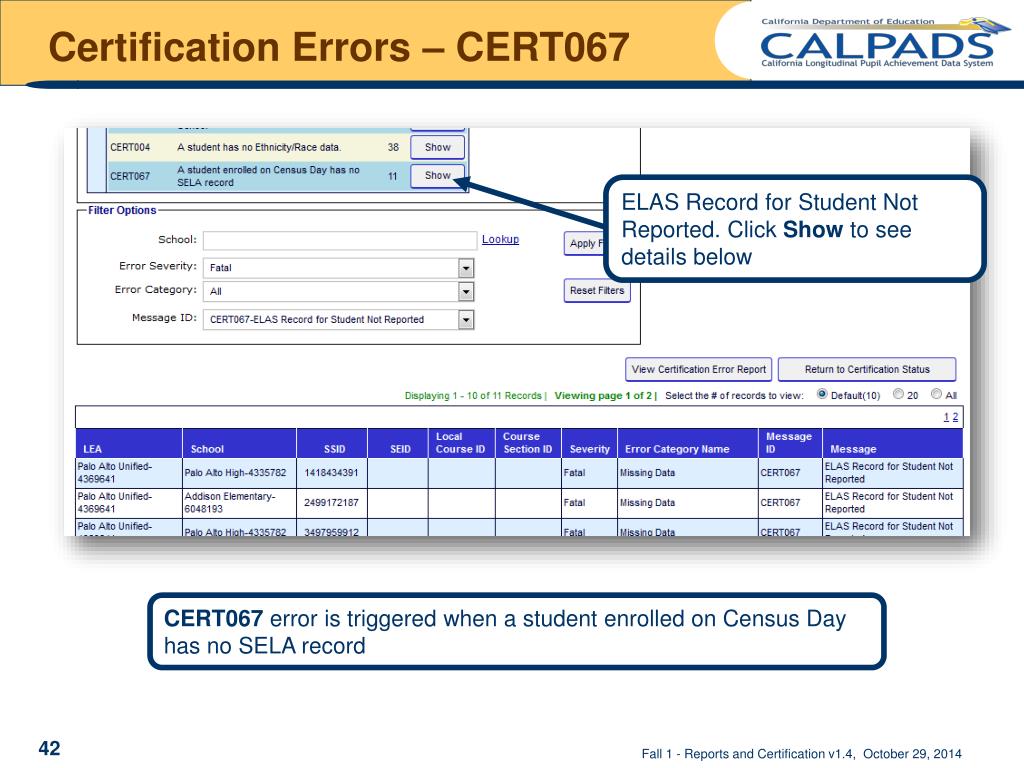Click Show button for CERT004 row

coord(438,148)
